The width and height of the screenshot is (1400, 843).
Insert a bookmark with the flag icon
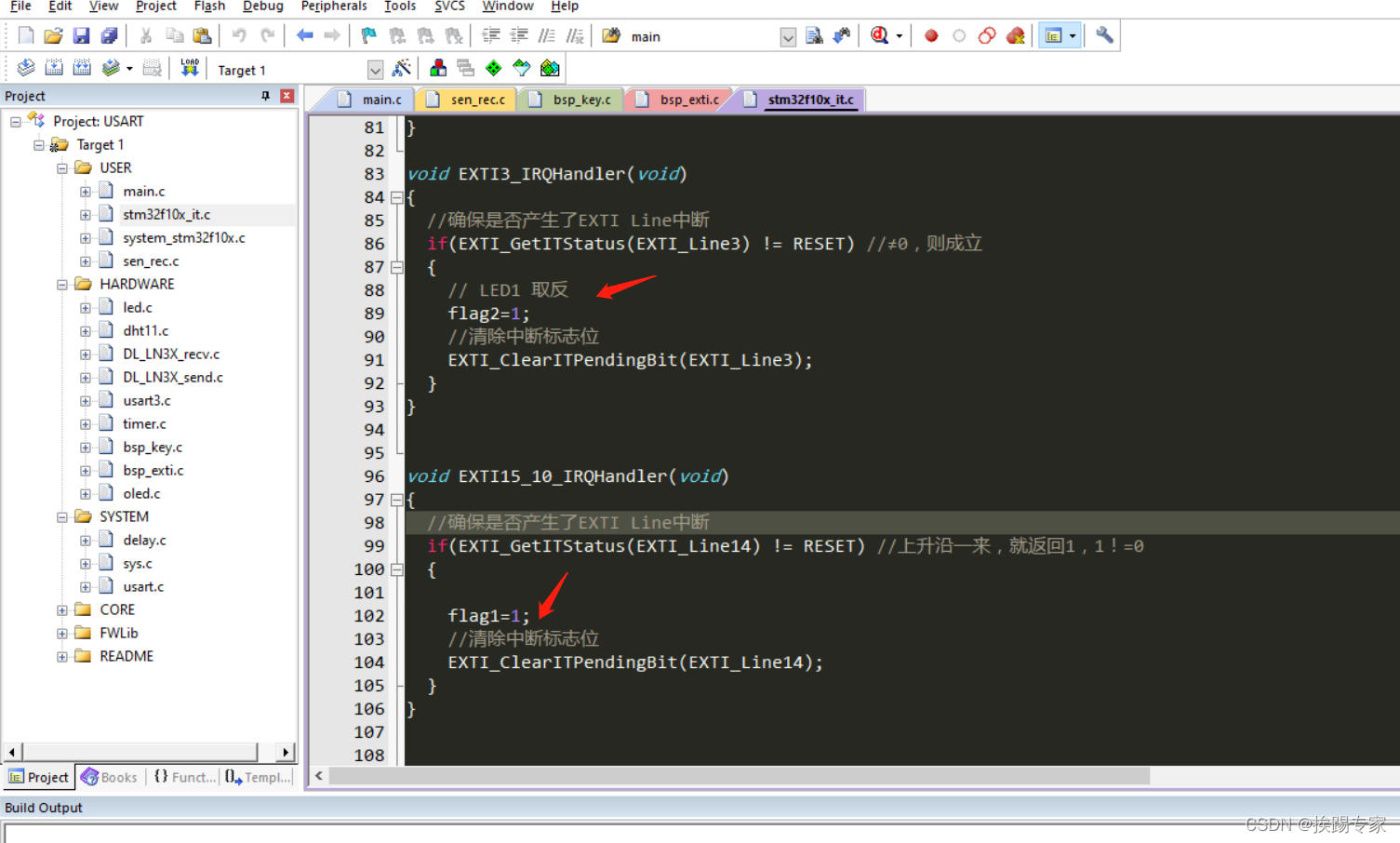tap(369, 36)
